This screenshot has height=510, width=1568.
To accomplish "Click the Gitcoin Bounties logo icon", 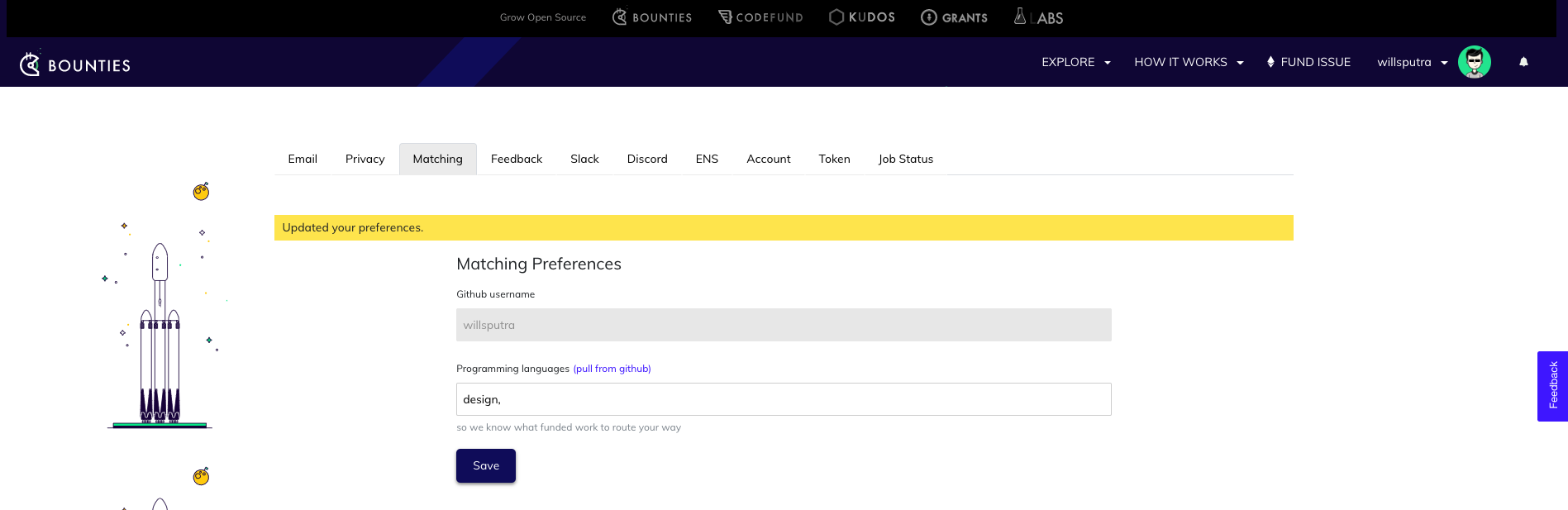I will (30, 64).
